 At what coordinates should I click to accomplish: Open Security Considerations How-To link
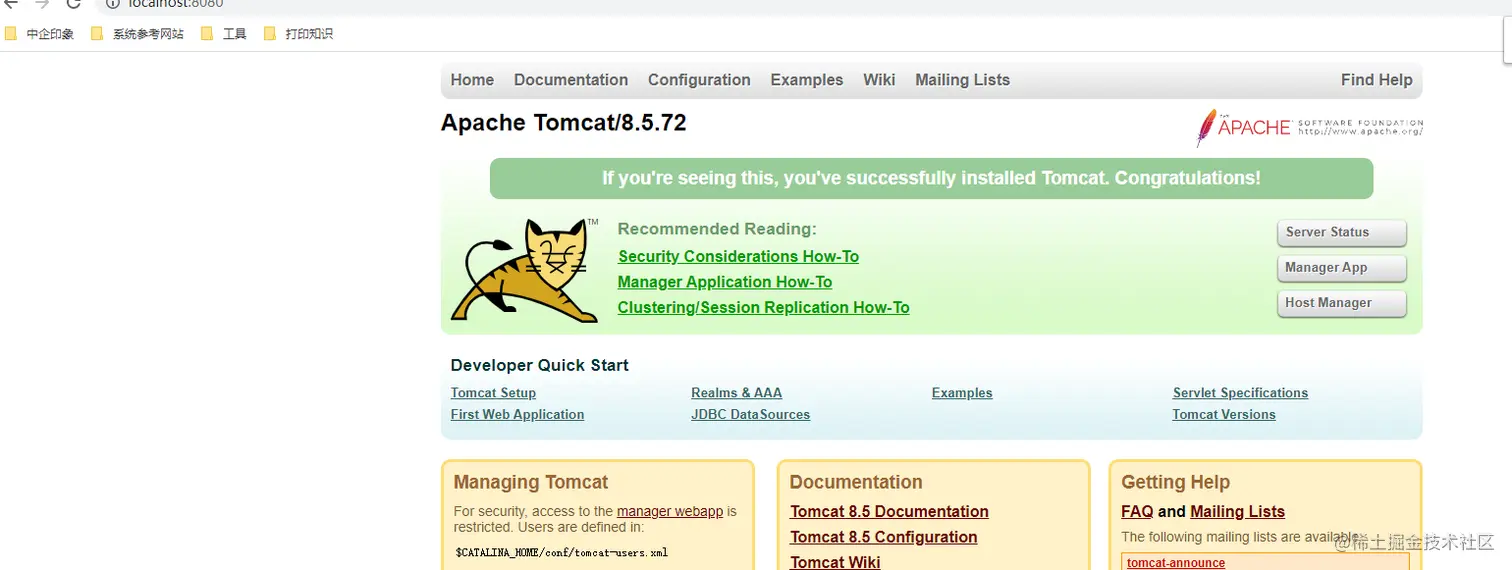coord(738,257)
